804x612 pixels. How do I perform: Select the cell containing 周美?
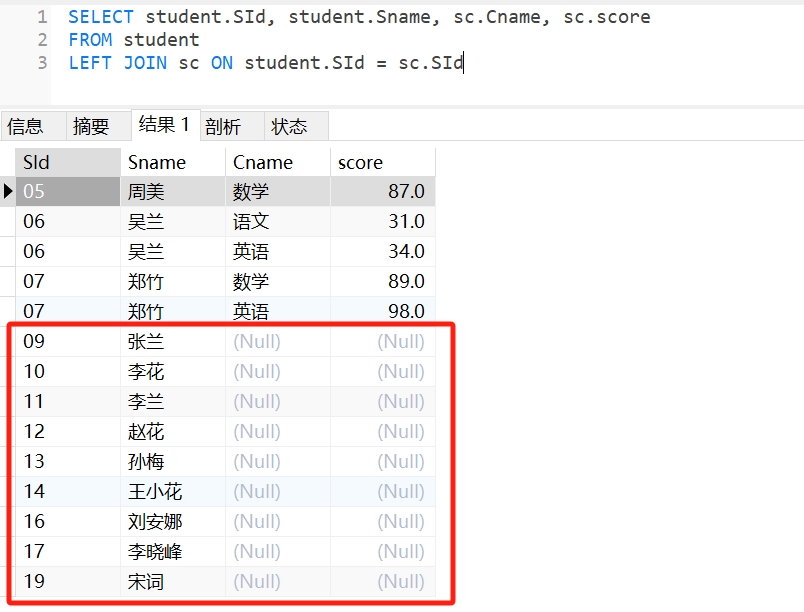172,192
